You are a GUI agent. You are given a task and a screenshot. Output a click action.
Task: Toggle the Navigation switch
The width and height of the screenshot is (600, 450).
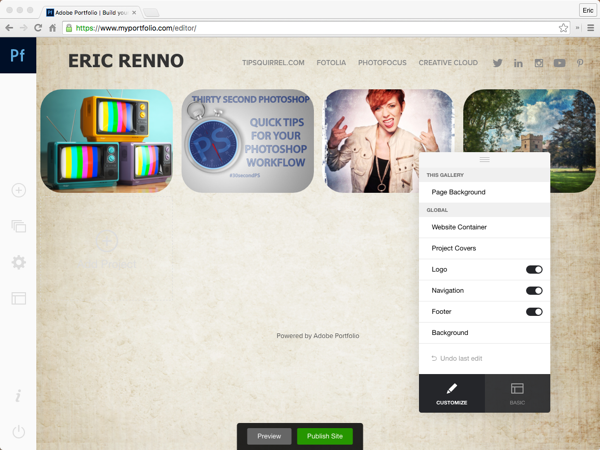pos(534,290)
